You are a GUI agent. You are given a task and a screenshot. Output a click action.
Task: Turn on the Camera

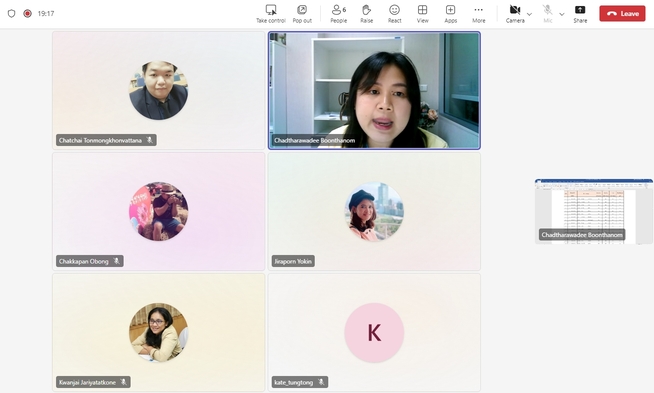pyautogui.click(x=515, y=13)
